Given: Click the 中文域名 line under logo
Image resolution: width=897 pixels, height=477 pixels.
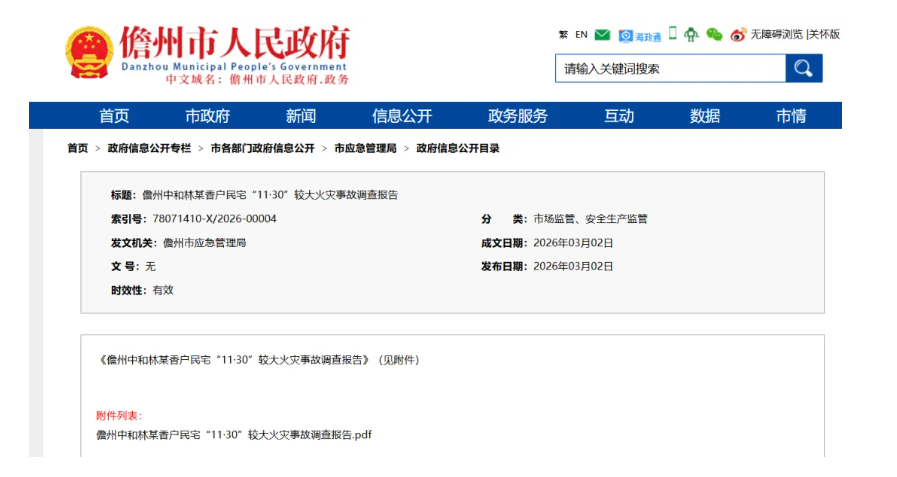Looking at the screenshot, I should click(x=257, y=80).
